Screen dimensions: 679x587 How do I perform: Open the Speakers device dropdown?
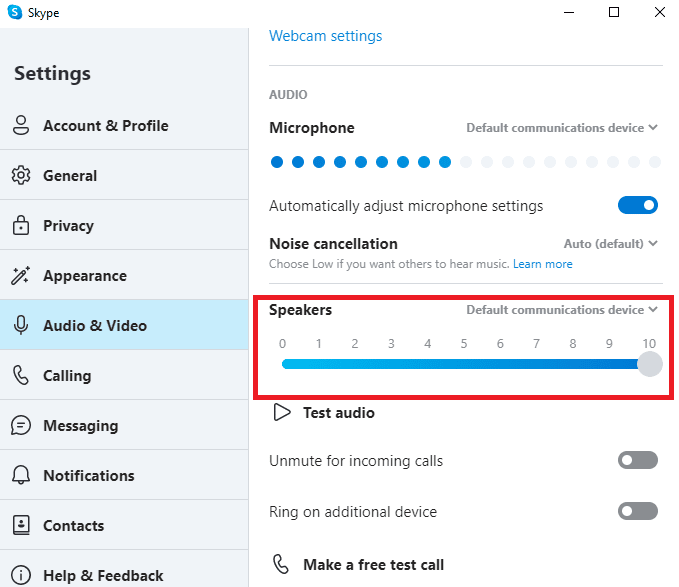pyautogui.click(x=562, y=310)
